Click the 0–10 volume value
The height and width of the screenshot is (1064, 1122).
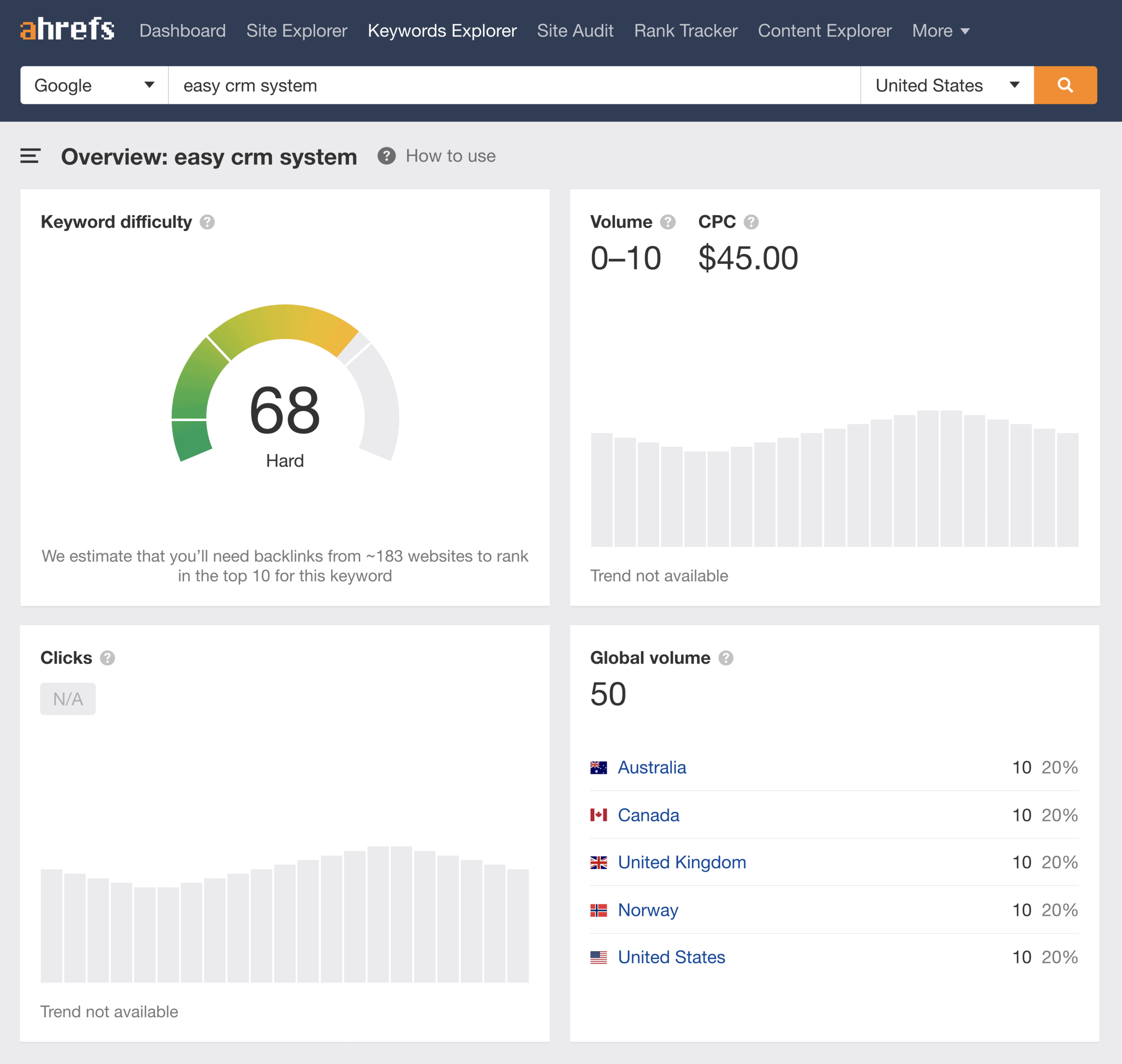coord(626,258)
